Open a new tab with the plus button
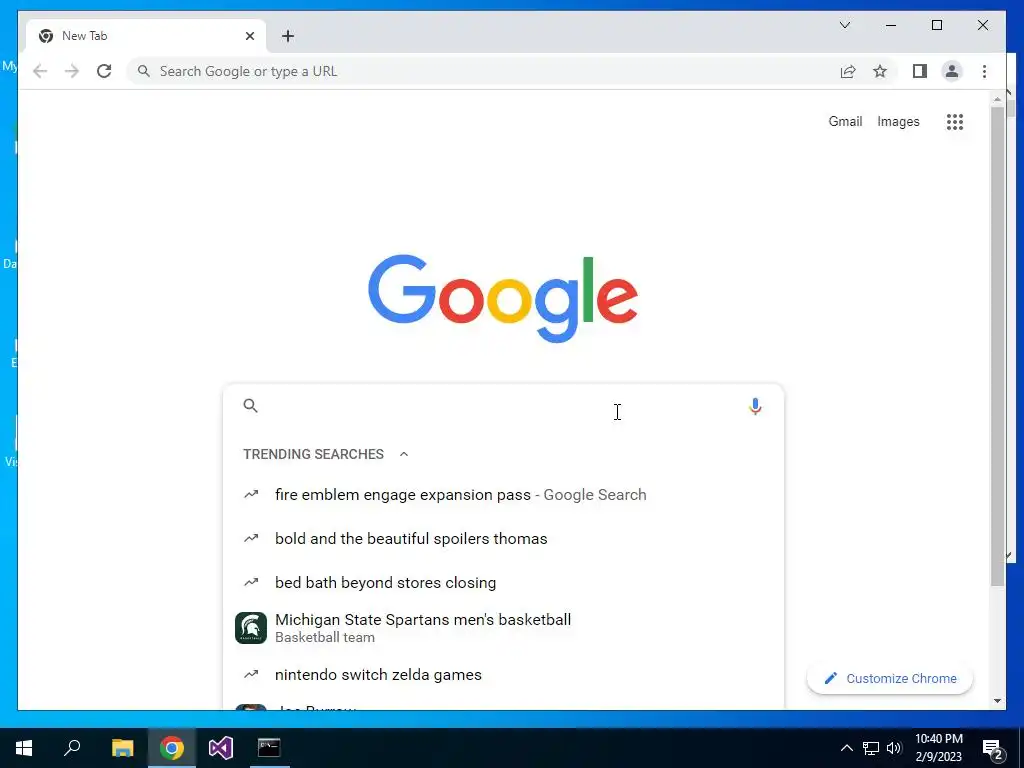The height and width of the screenshot is (768, 1024). (288, 36)
